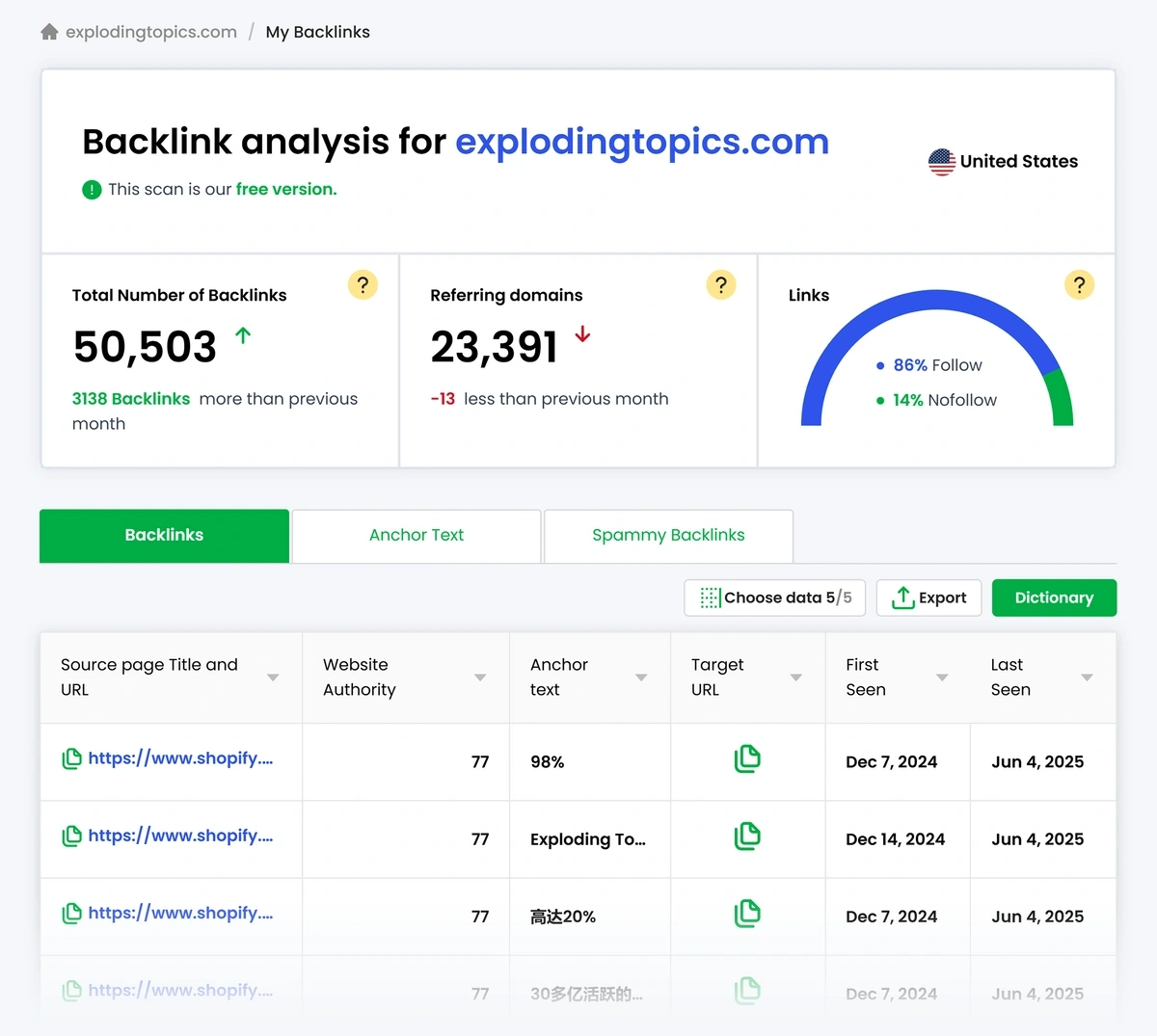
Task: Expand the Website Authority column dropdown
Action: pyautogui.click(x=480, y=677)
